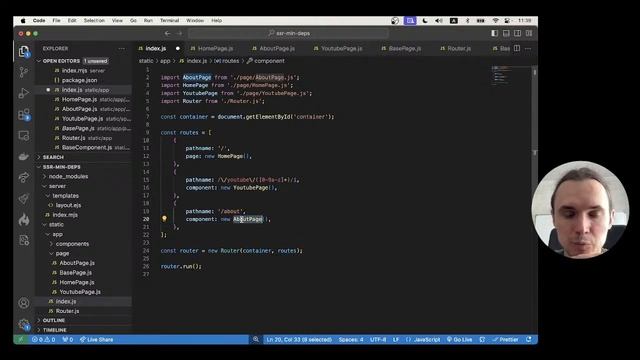Viewport: 640px width, 360px height.
Task: Change the LF end of line sequence
Action: (396, 340)
